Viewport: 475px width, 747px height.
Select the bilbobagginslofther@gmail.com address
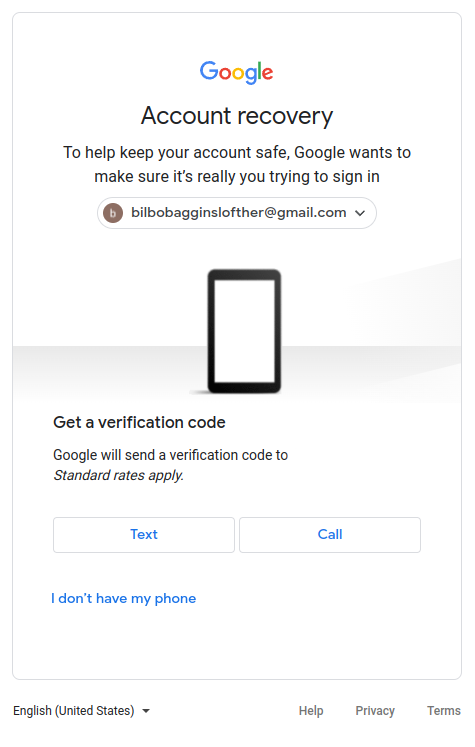[x=239, y=212]
